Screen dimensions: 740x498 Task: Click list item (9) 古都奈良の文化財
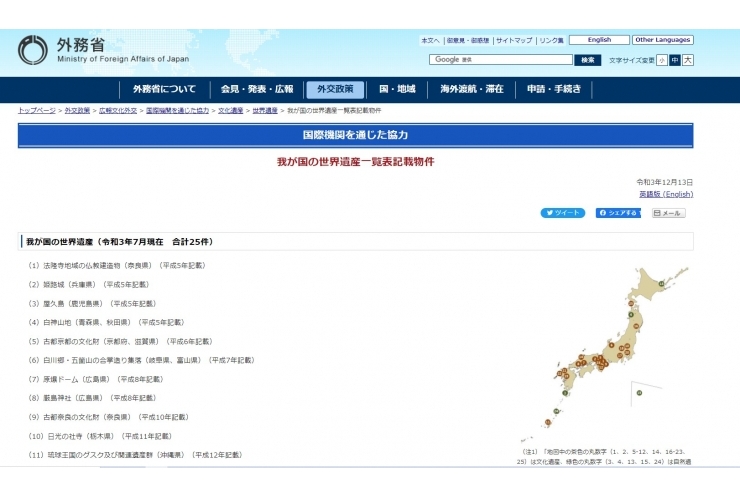pyautogui.click(x=109, y=417)
